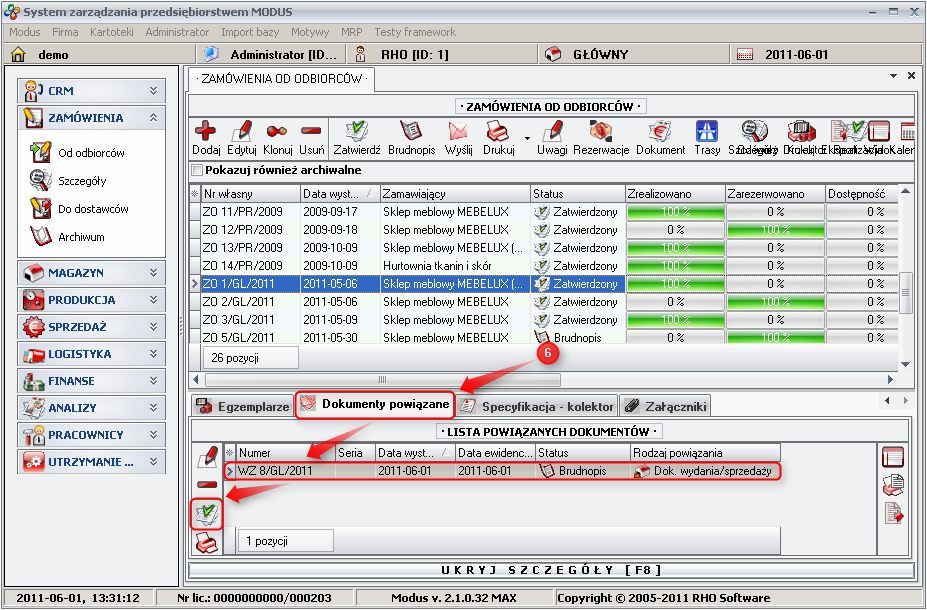The width and height of the screenshot is (927, 610).
Task: Collapse the ZAMÓWIENIA sidebar section
Action: [x=153, y=118]
